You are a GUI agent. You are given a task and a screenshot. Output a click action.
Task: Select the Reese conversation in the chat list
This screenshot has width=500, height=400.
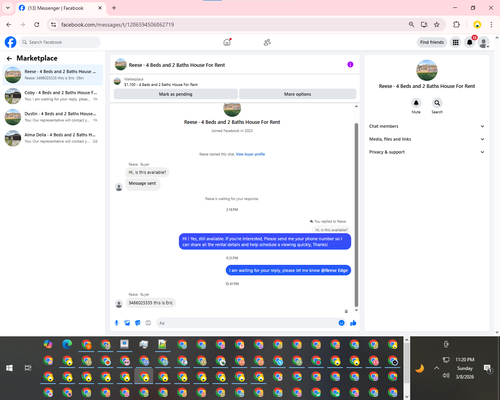pyautogui.click(x=53, y=75)
